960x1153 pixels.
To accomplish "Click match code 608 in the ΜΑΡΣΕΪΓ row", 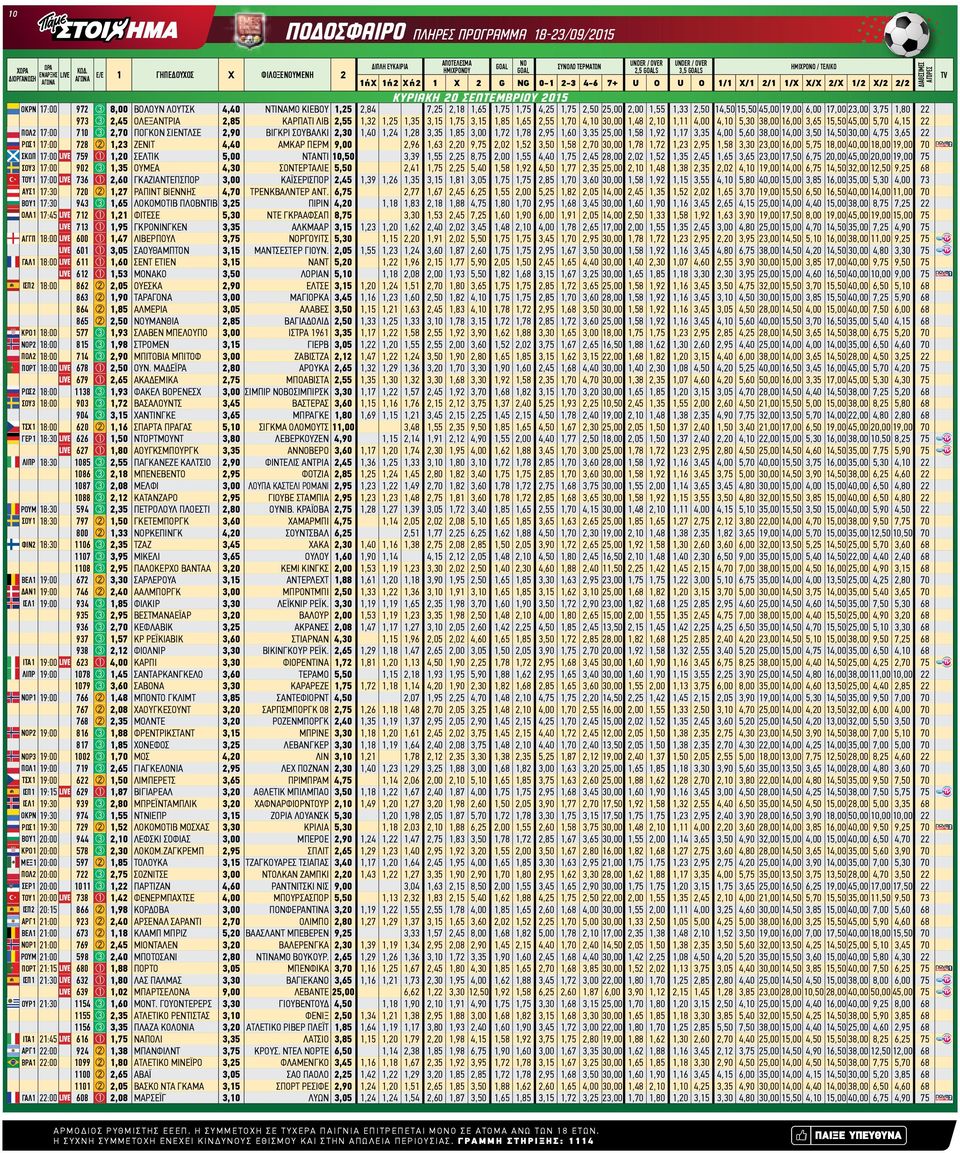I will [82, 1098].
